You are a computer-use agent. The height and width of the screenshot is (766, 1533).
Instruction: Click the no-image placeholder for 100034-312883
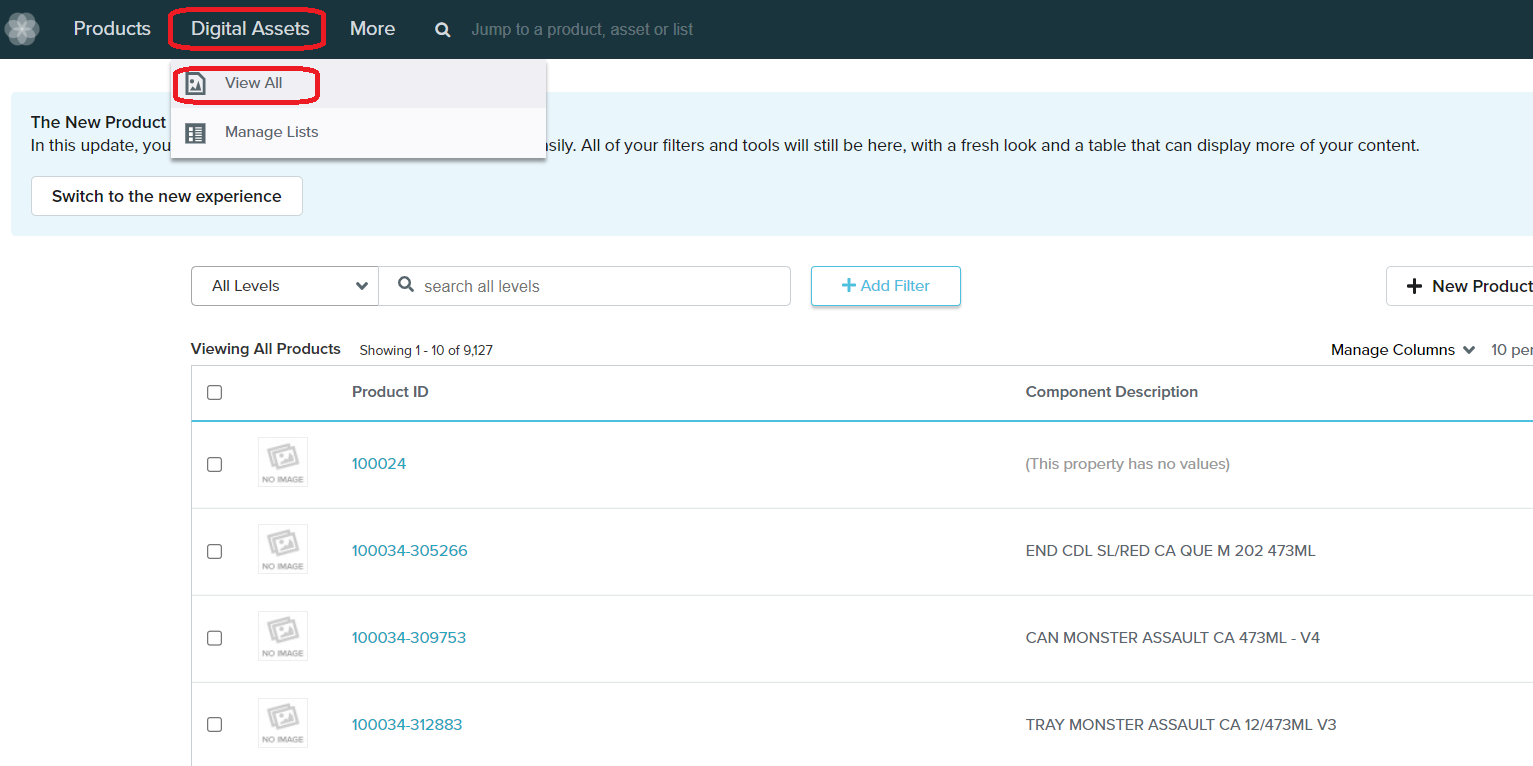point(283,723)
